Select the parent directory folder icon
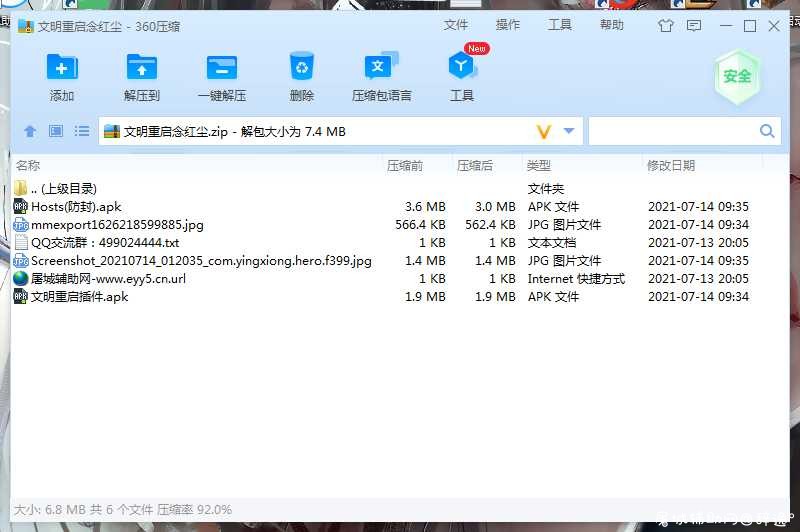This screenshot has width=800, height=532. [20, 188]
